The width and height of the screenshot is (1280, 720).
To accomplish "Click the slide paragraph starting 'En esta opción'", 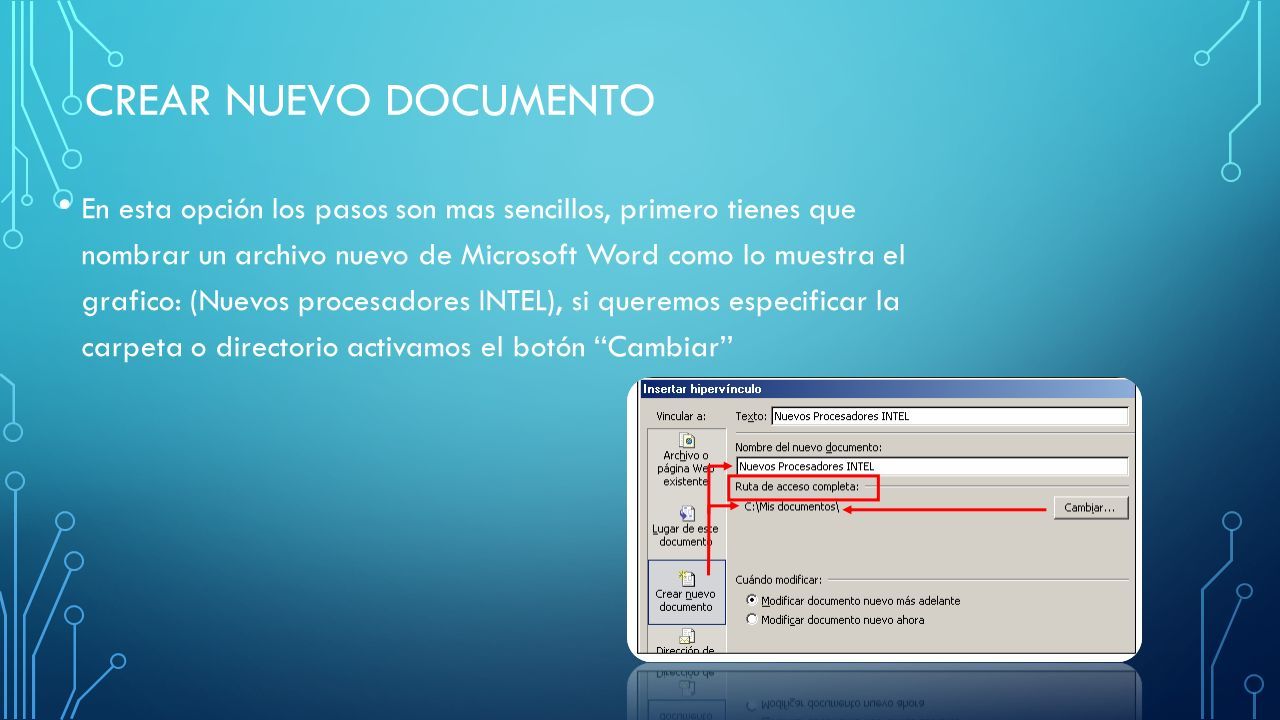I will (x=493, y=279).
